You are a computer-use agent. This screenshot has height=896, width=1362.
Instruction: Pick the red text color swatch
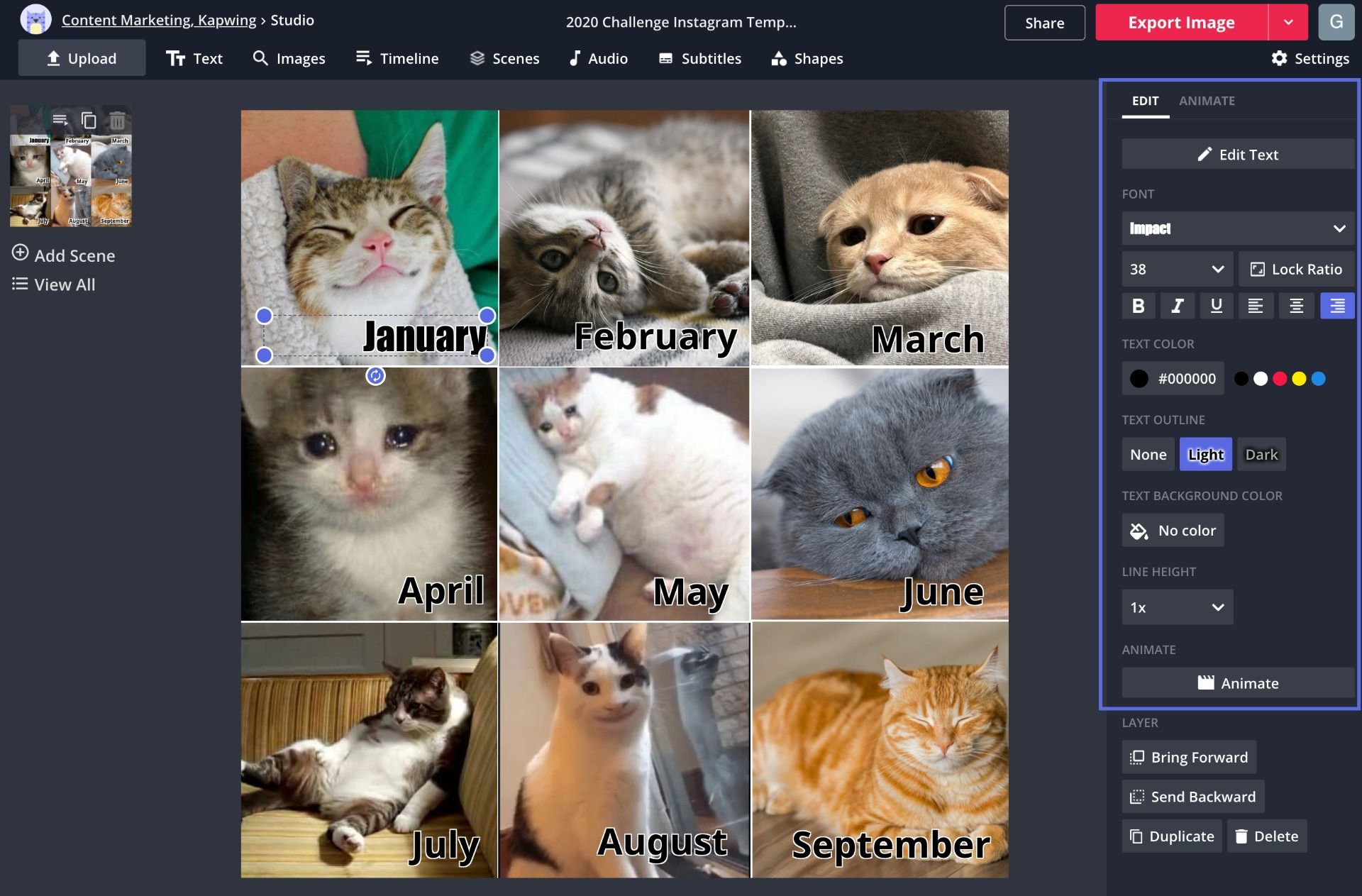click(x=1280, y=379)
